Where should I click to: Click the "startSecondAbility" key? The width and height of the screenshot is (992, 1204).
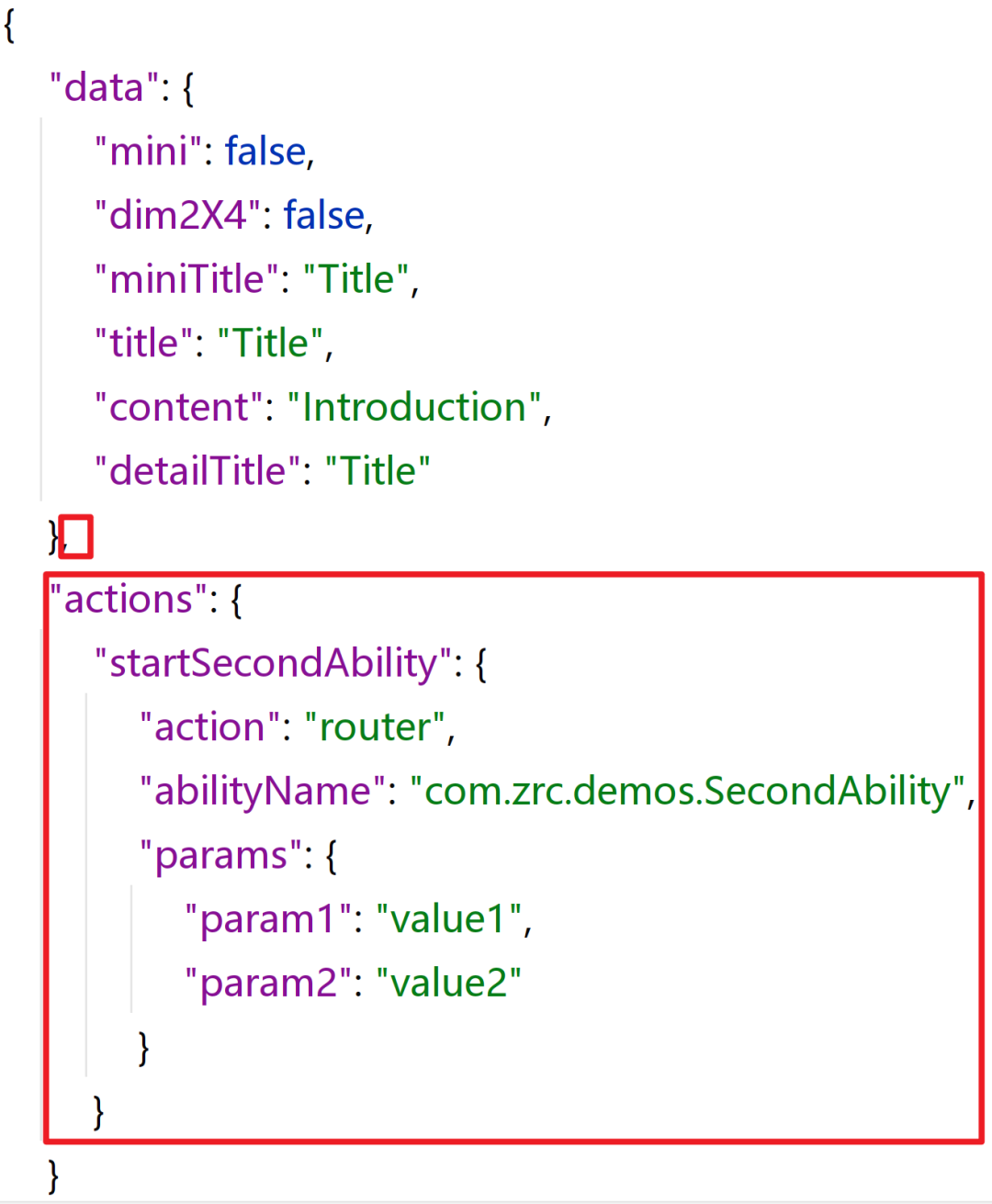274,663
